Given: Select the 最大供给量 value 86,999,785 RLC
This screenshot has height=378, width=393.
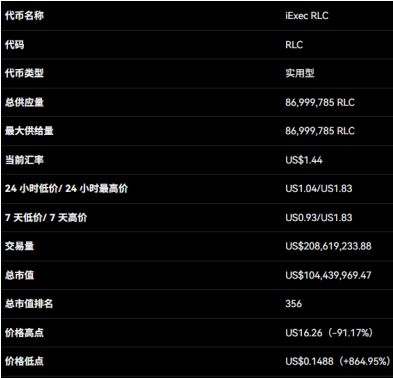Looking at the screenshot, I should click(320, 131).
